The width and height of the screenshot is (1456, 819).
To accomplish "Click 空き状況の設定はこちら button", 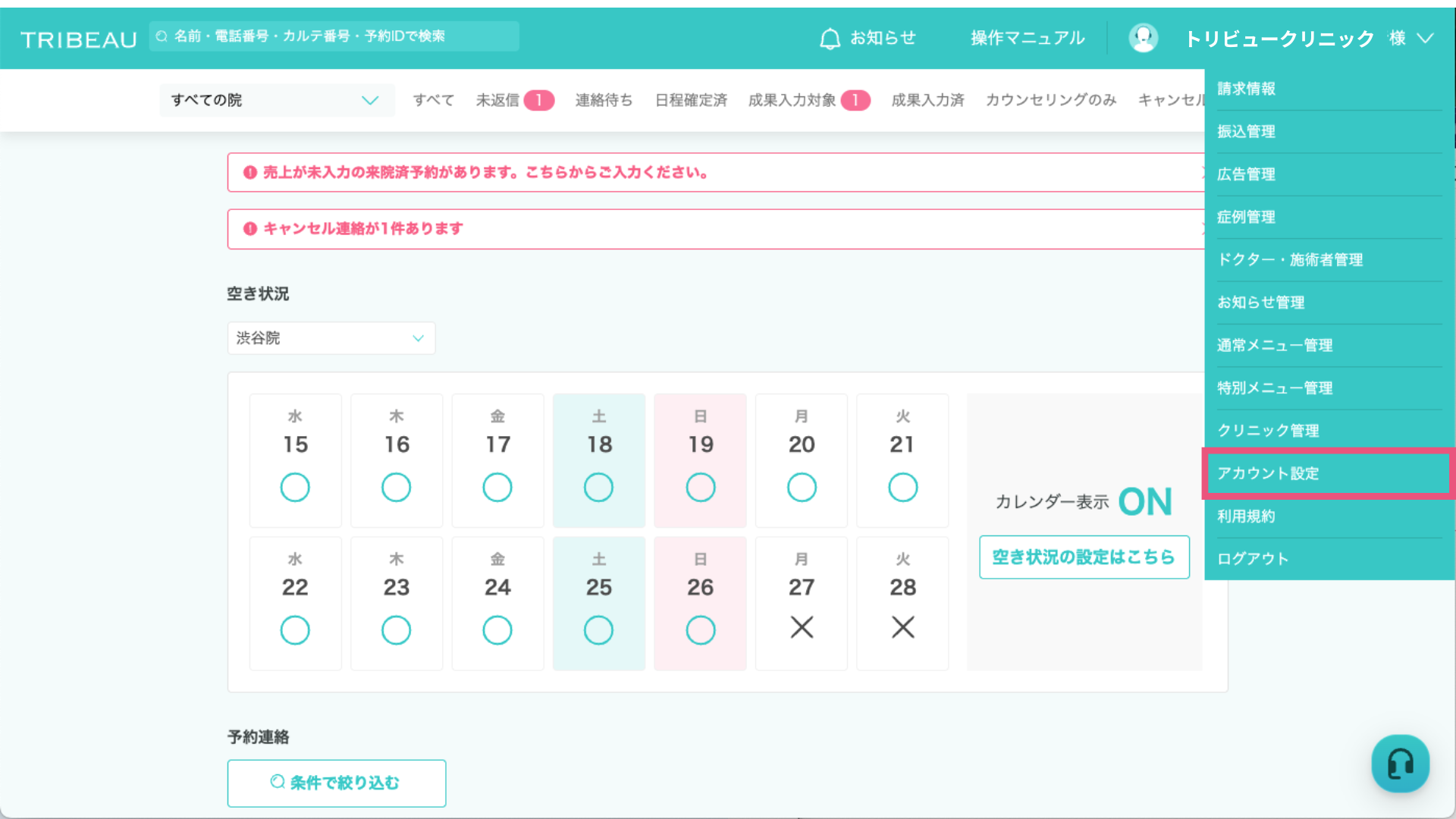I will click(x=1084, y=557).
